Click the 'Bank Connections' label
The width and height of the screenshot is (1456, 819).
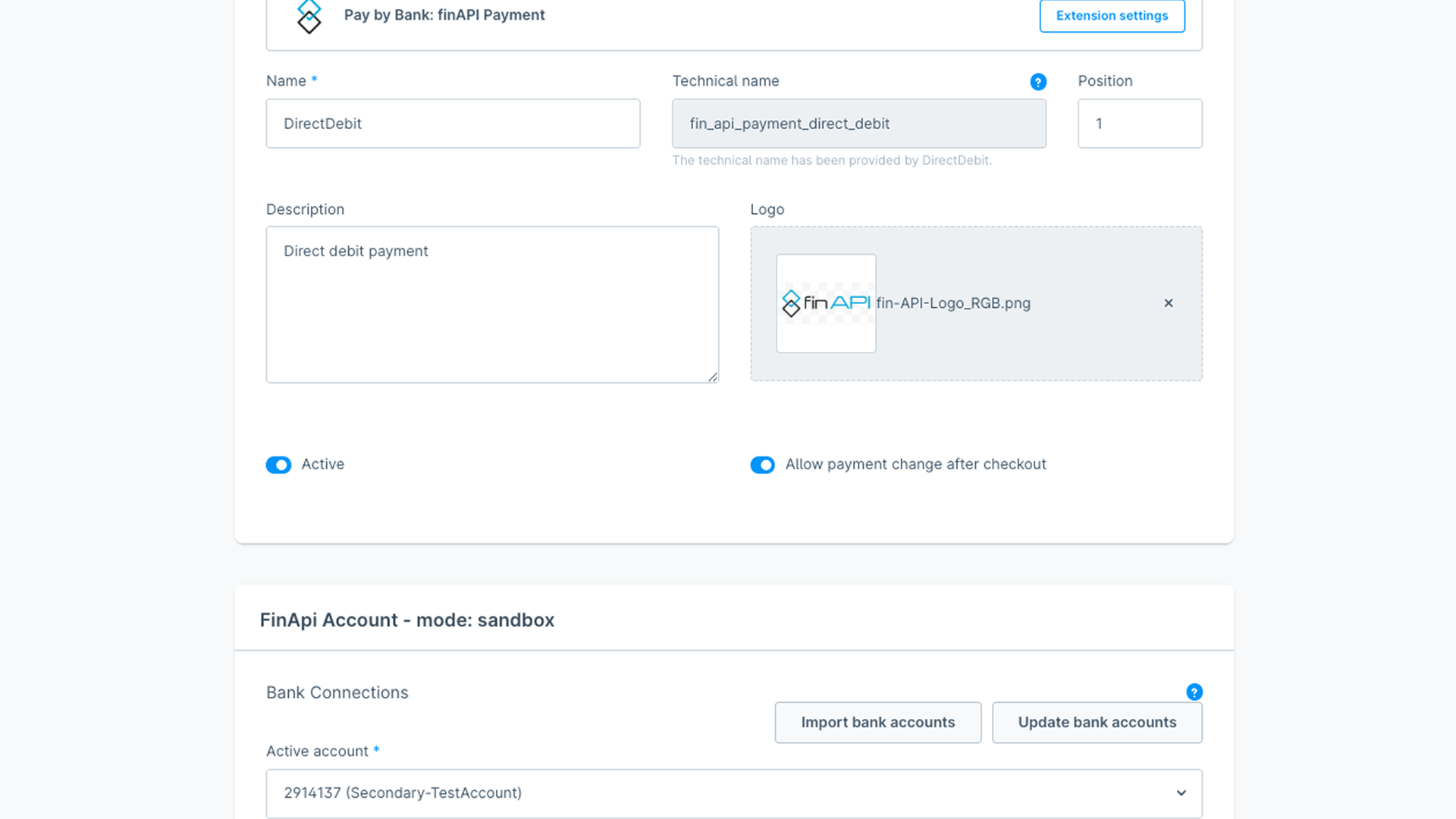pos(337,693)
